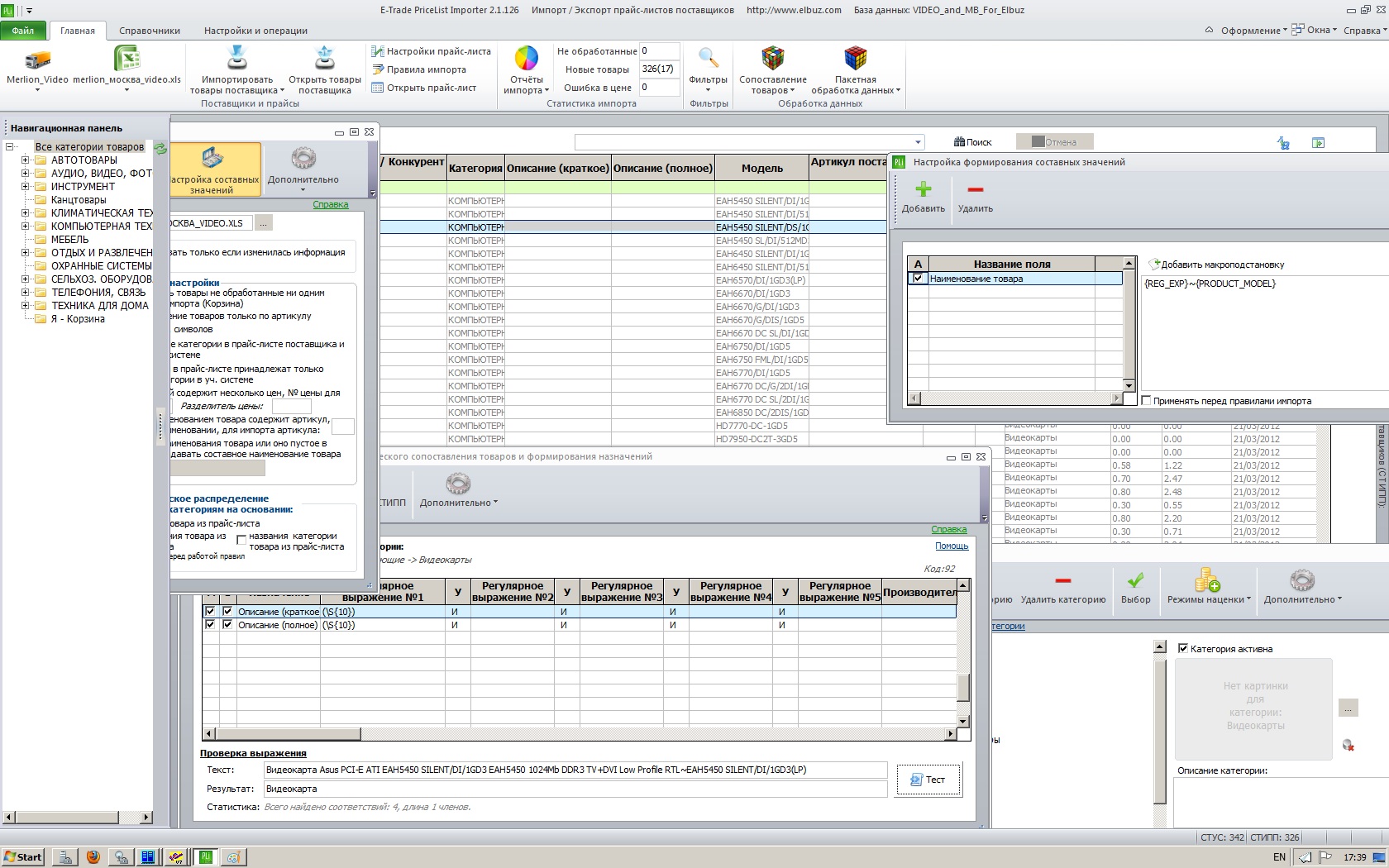
Task: Expand the КОМПЬЮТЕРНАЯ ТЕХНИКА tree node
Action: point(25,227)
